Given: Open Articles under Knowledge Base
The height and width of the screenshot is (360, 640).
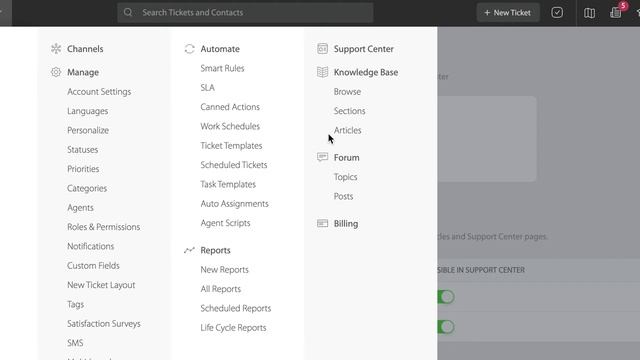Looking at the screenshot, I should tap(347, 131).
